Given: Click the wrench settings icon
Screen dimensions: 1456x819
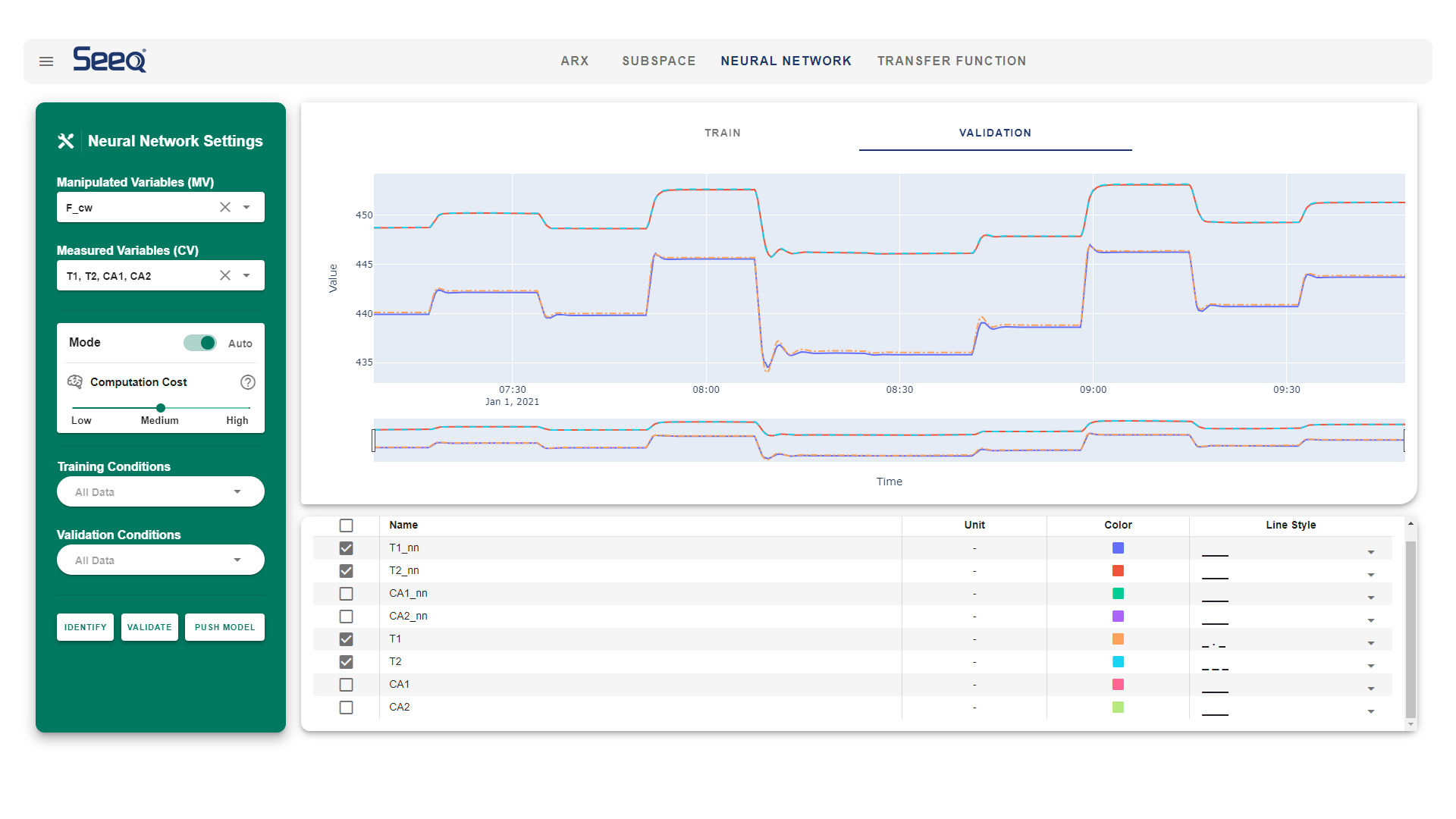Looking at the screenshot, I should coord(66,141).
